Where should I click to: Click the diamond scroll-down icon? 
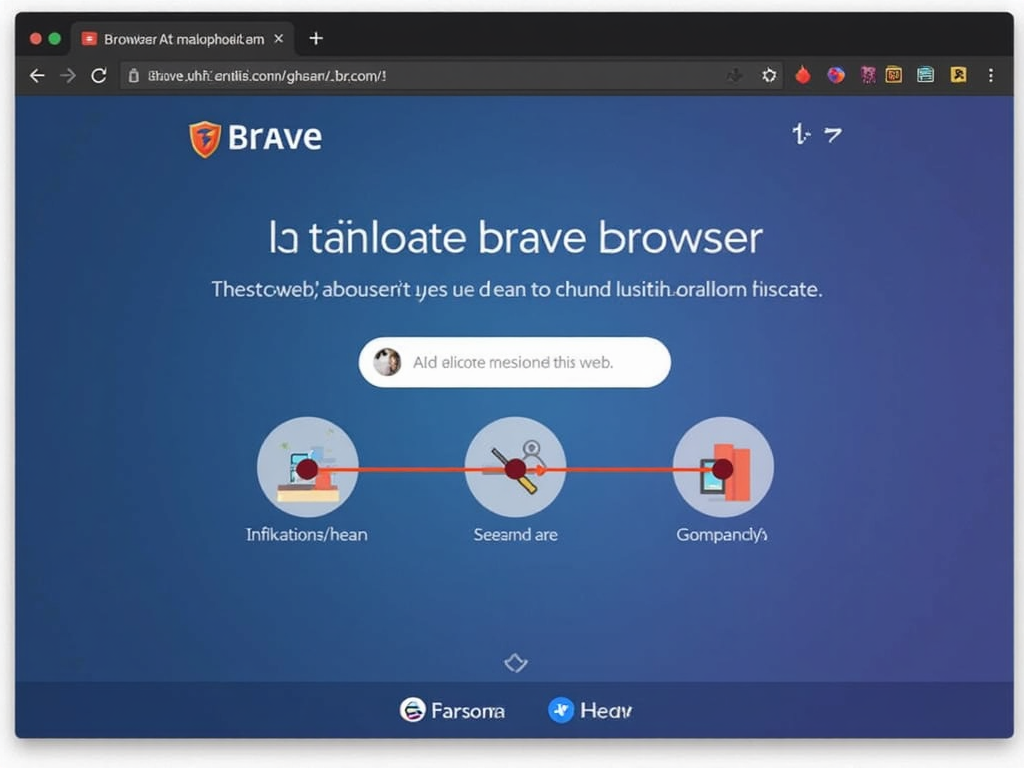coord(516,663)
